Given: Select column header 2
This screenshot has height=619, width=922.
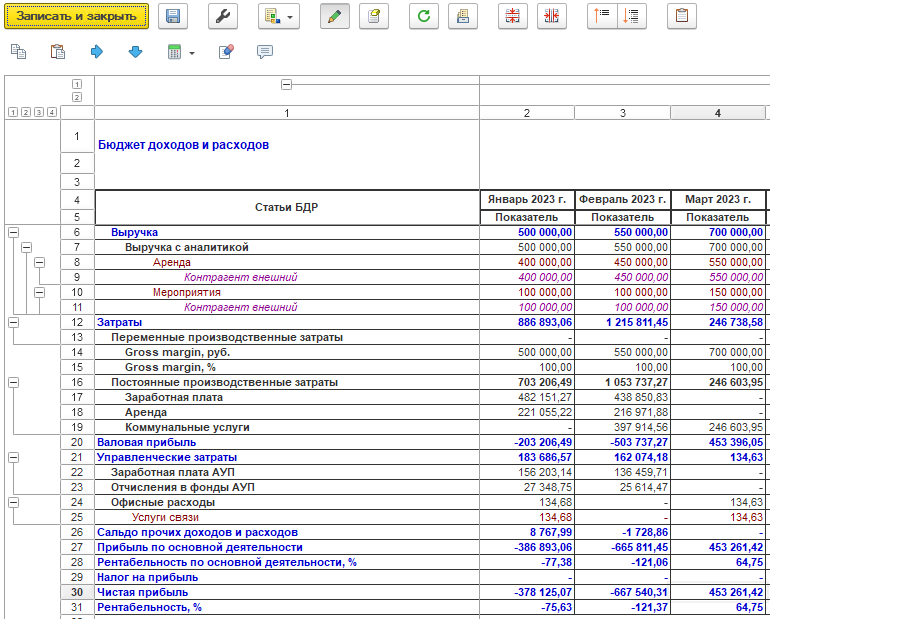Looking at the screenshot, I should (x=527, y=113).
